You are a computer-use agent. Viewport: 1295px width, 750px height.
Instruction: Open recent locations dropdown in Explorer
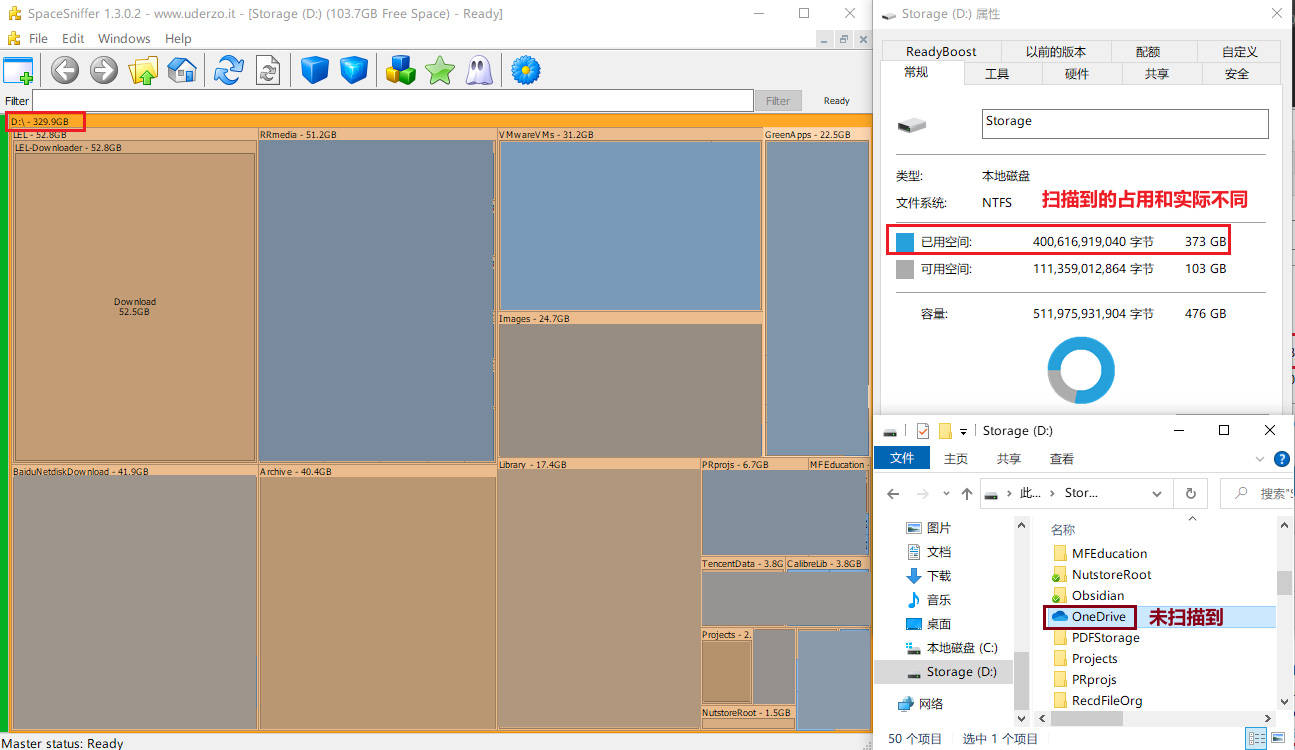coord(945,493)
